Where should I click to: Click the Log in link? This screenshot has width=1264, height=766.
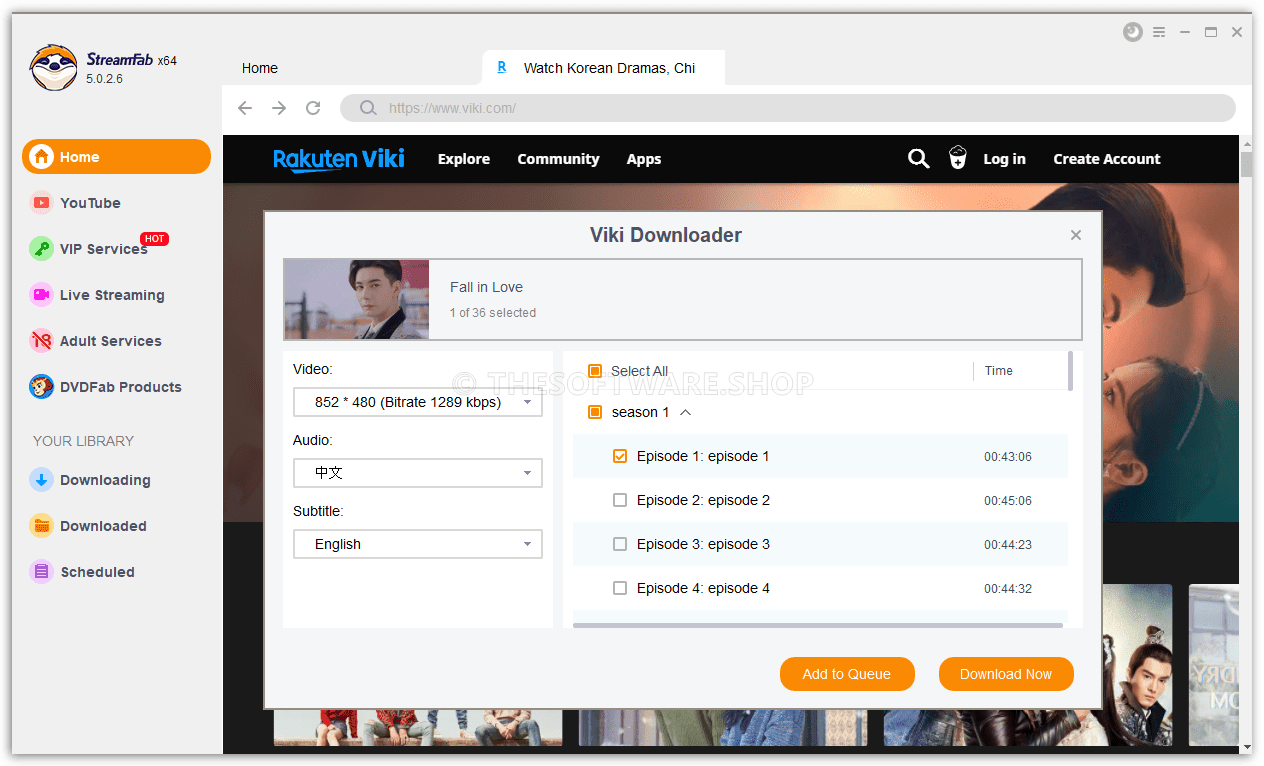point(1004,159)
